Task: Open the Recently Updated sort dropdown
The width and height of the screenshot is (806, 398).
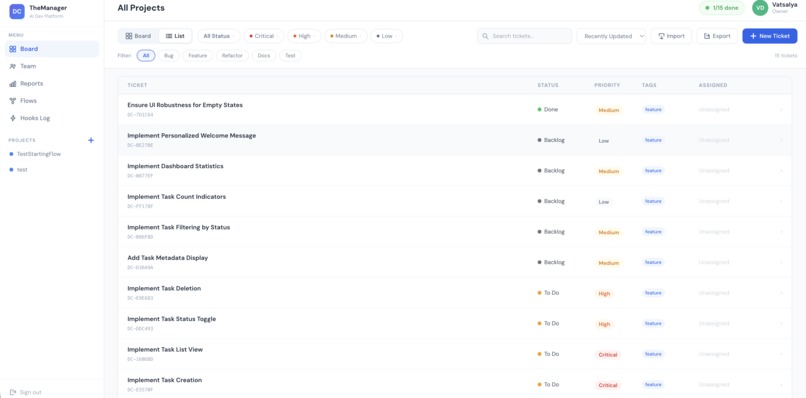Action: pos(612,36)
